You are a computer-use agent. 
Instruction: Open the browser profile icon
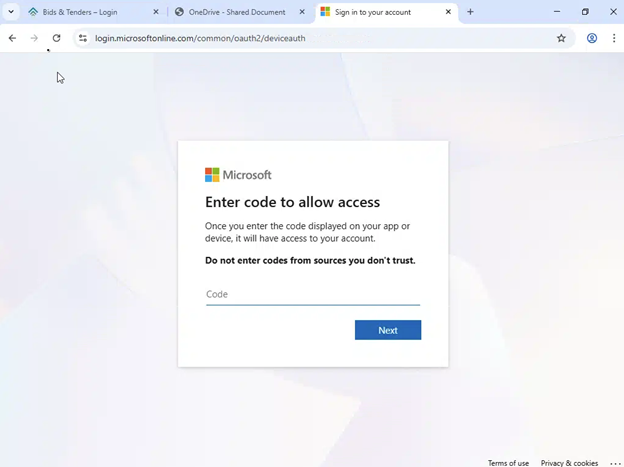point(592,38)
